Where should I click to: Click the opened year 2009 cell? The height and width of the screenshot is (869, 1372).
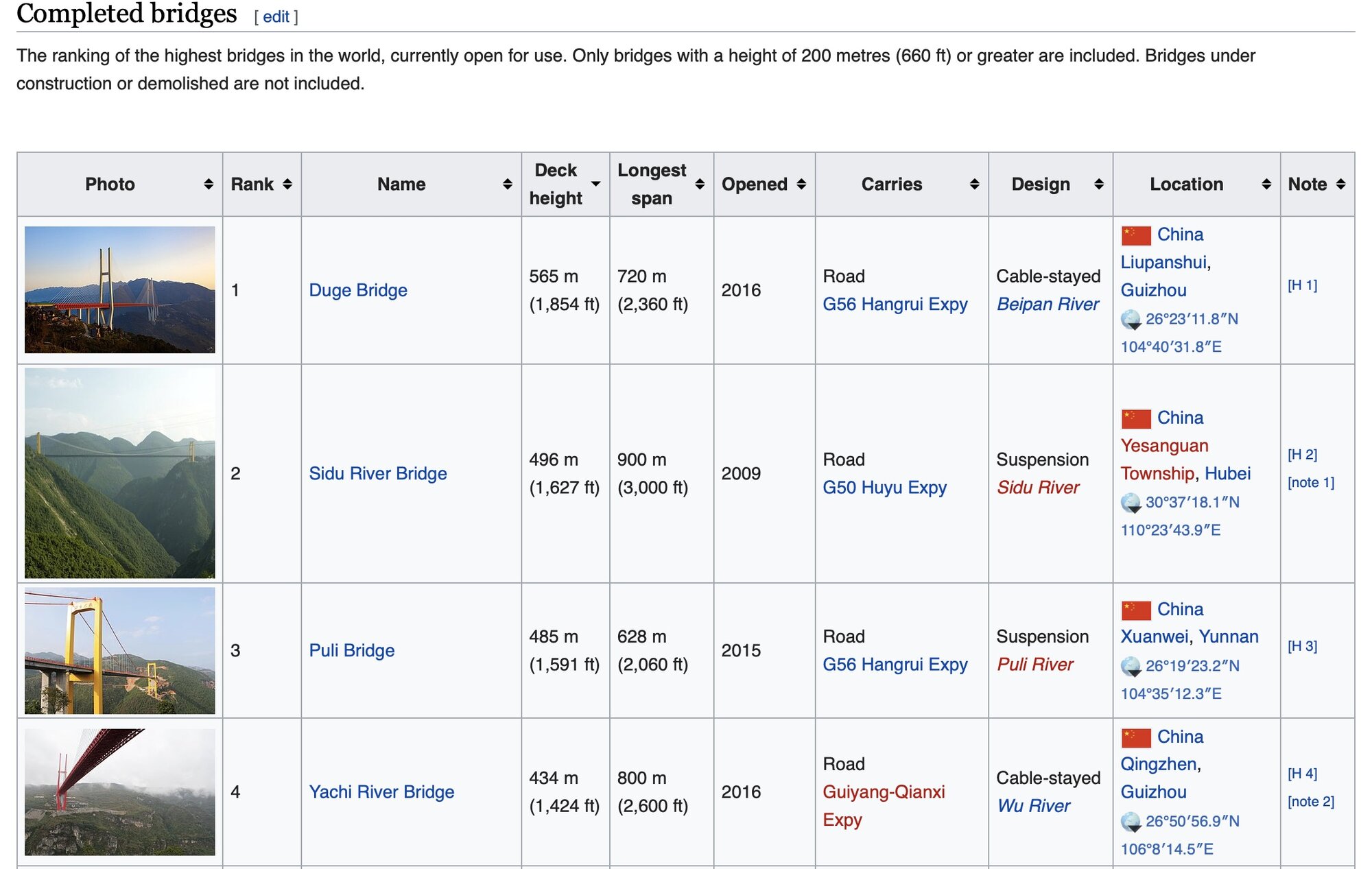coord(764,473)
